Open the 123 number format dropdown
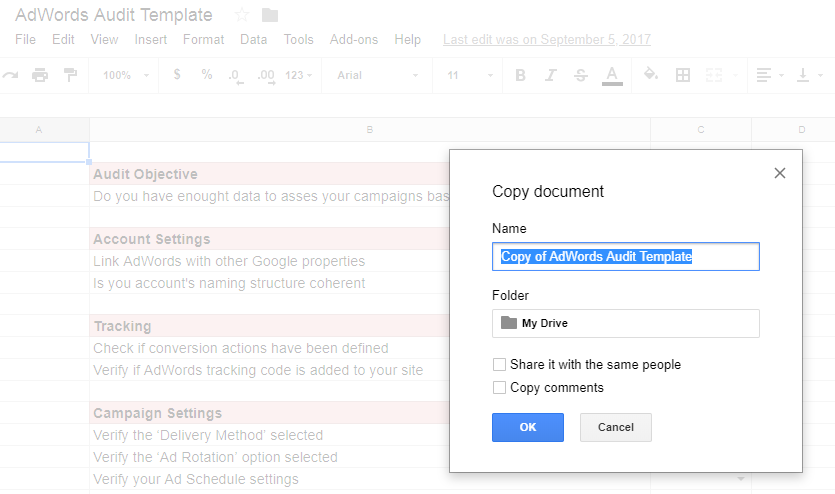Image resolution: width=835 pixels, height=494 pixels. coord(298,75)
